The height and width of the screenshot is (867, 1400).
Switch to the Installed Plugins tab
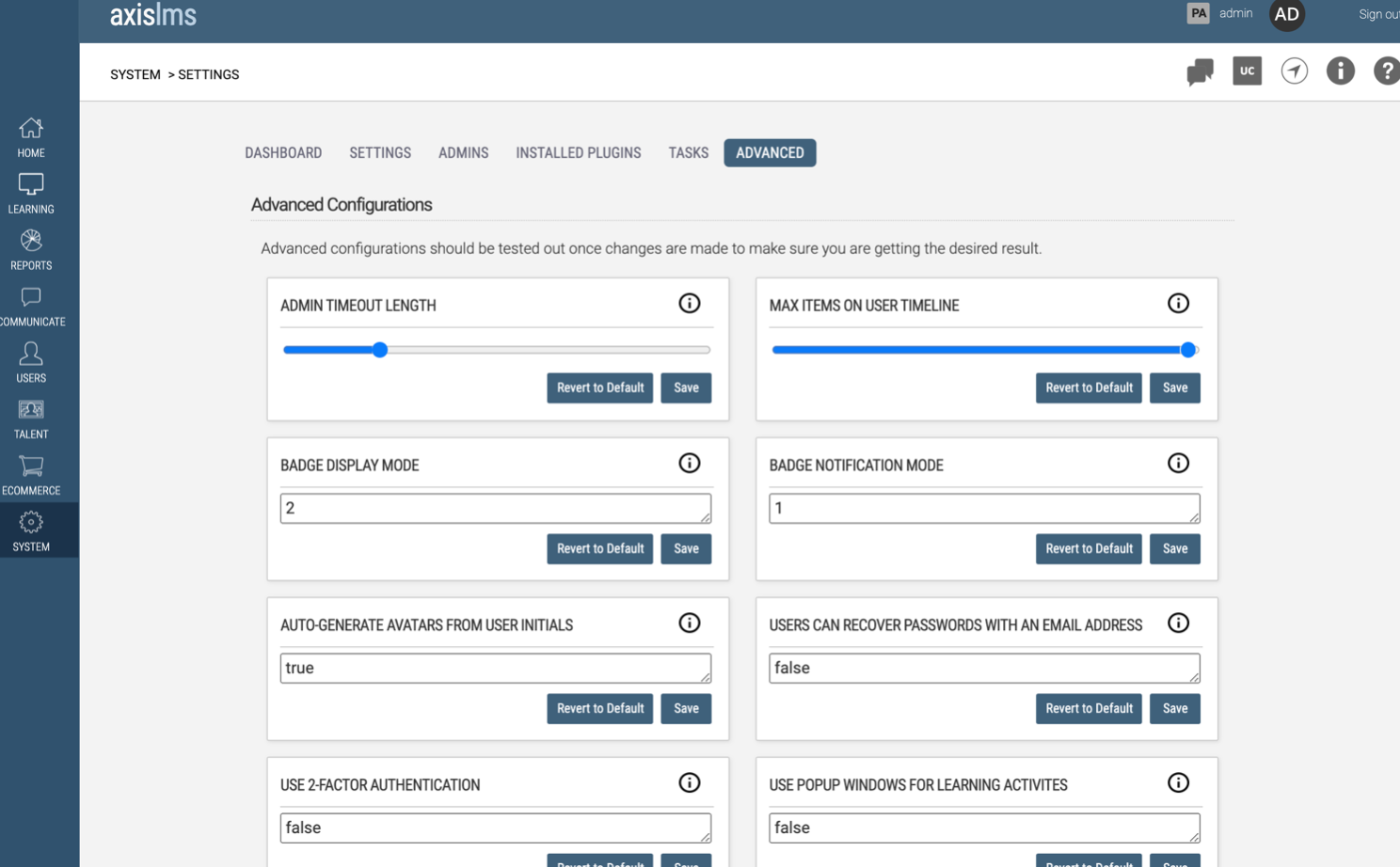pyautogui.click(x=578, y=153)
